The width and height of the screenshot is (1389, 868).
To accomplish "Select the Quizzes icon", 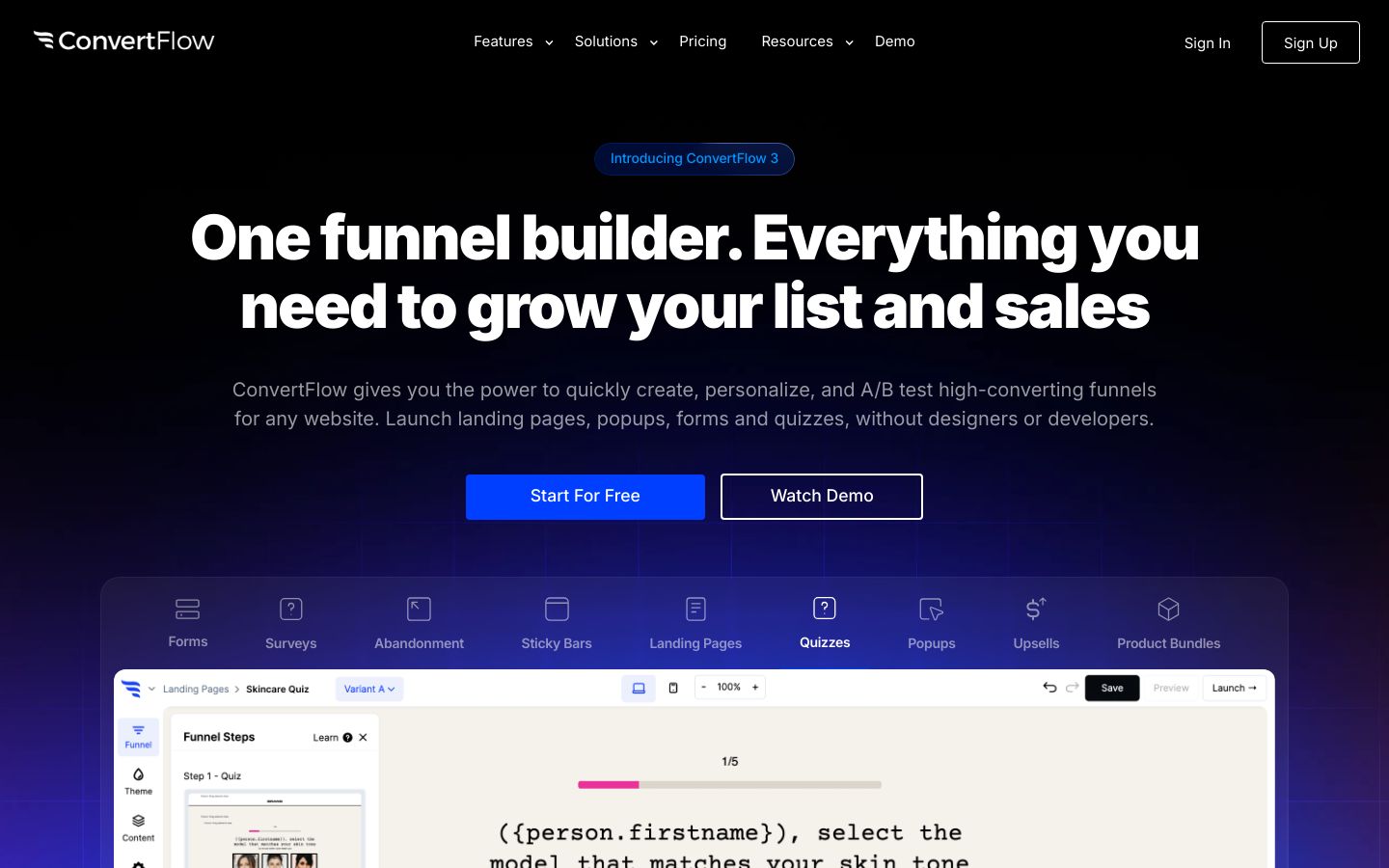I will pyautogui.click(x=825, y=609).
